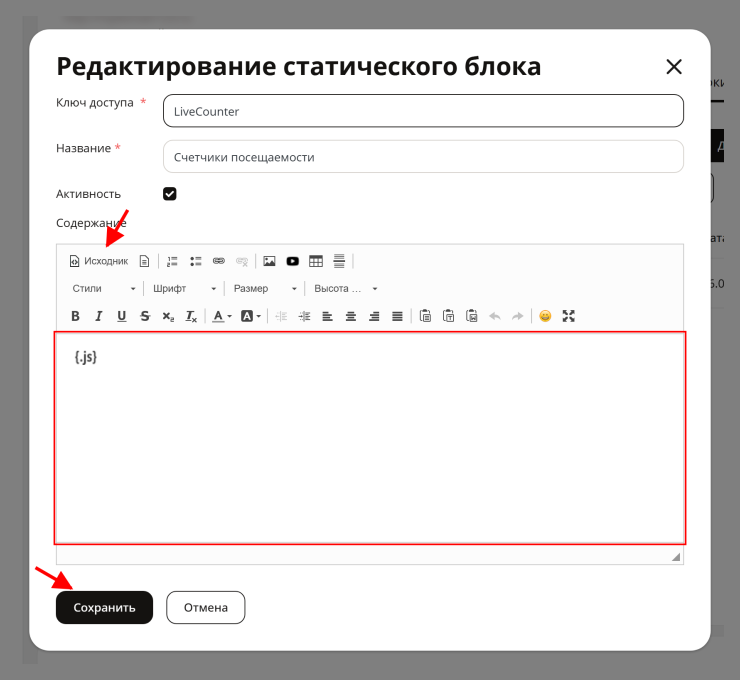Toggle the Исходник source mode button

coord(99,261)
